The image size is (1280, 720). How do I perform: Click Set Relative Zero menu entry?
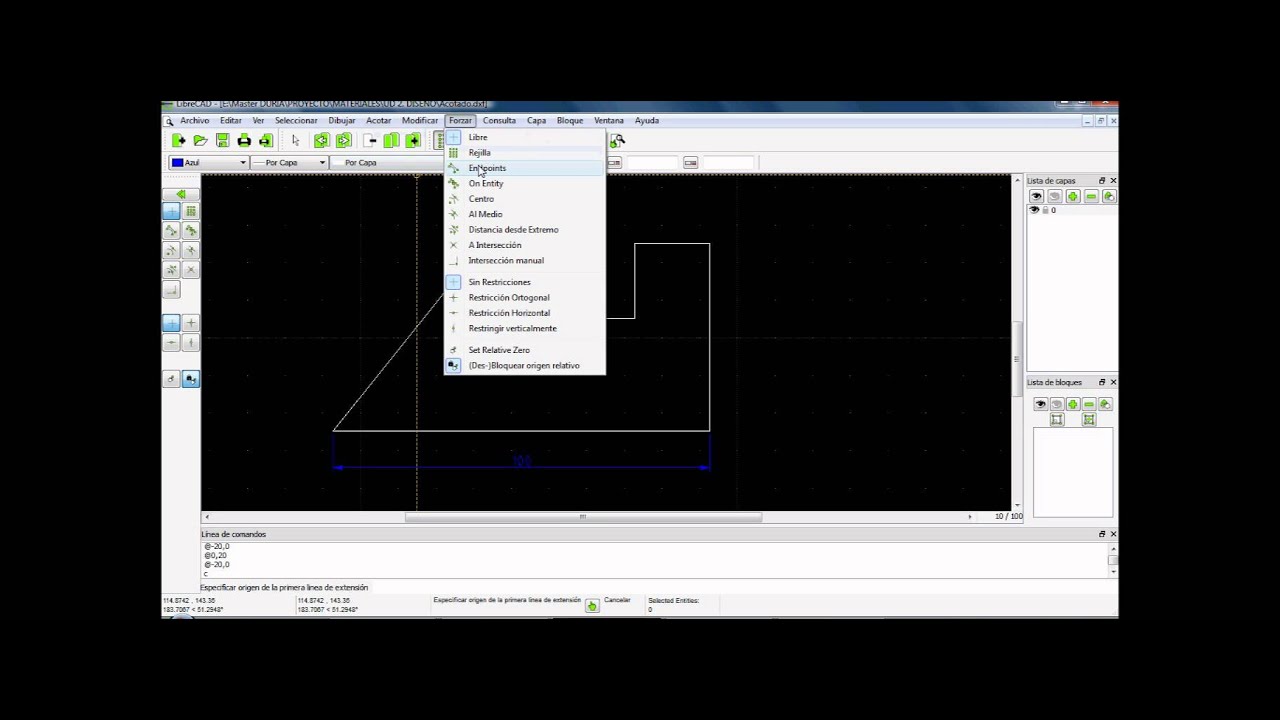coord(524,350)
